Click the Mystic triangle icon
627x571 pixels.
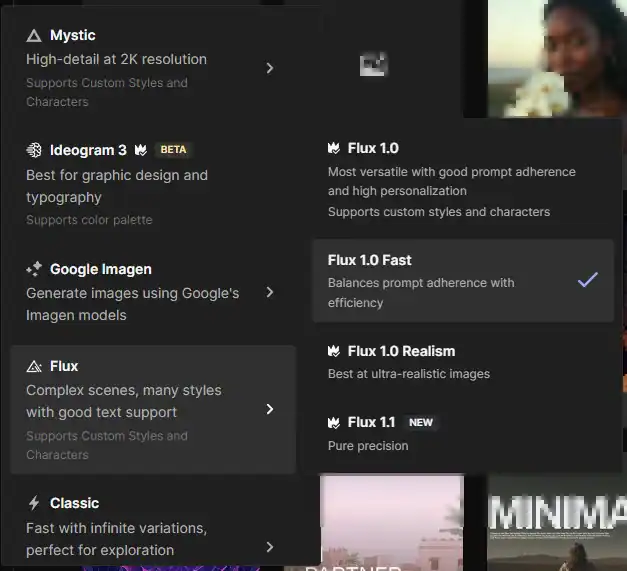point(34,36)
